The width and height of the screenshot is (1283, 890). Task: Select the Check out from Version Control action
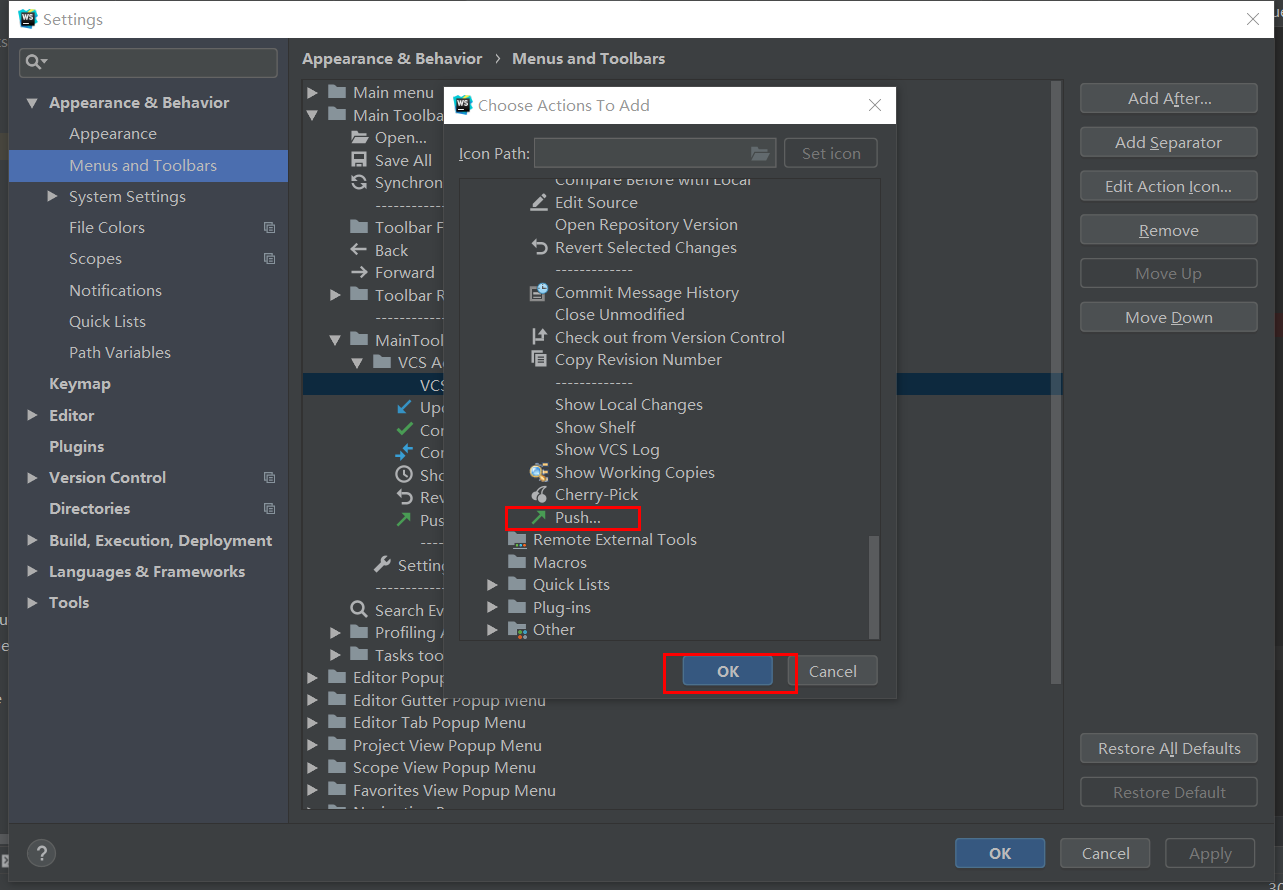coord(669,337)
